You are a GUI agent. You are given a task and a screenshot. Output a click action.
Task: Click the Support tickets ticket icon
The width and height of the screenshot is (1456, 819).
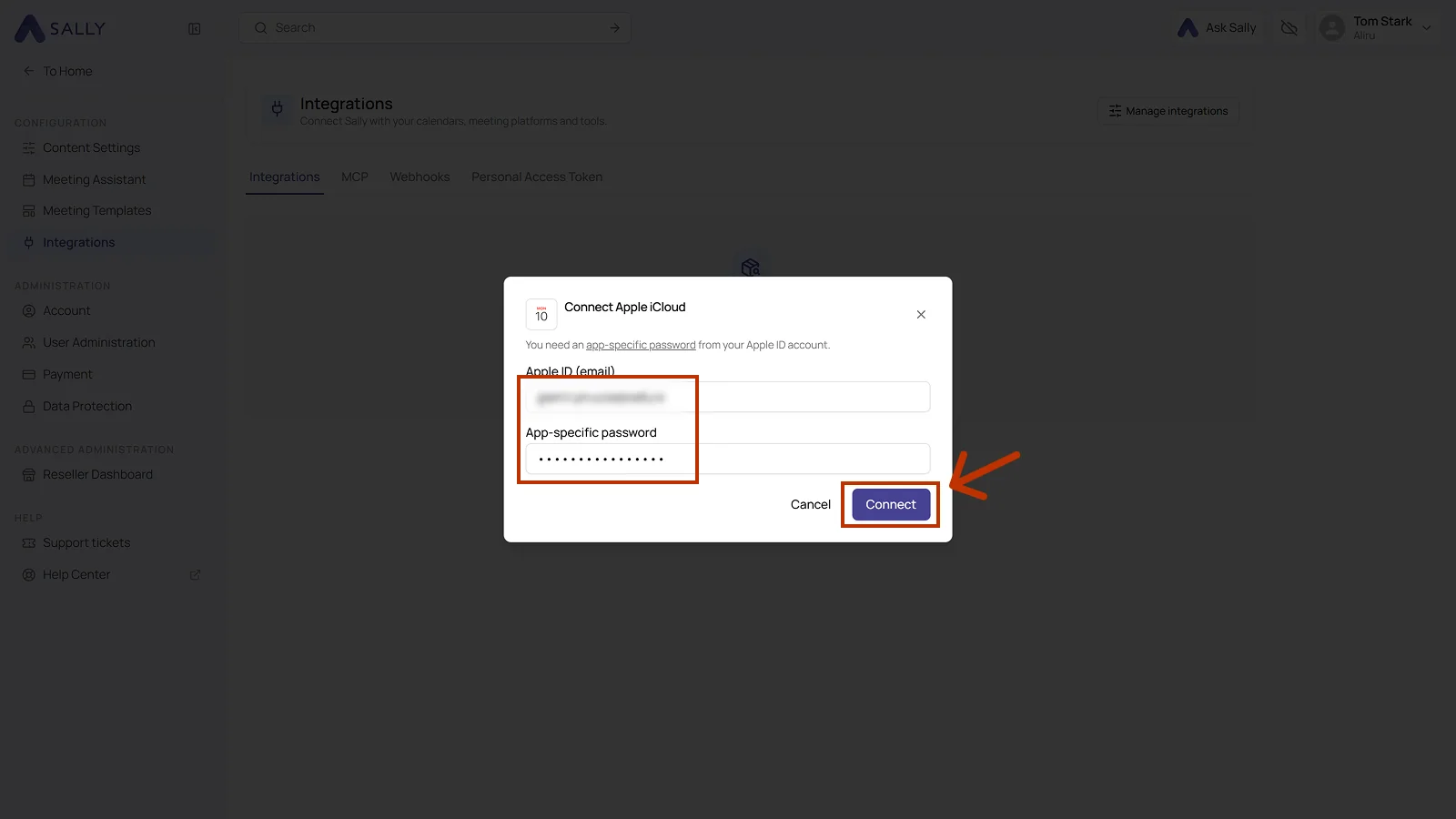[29, 542]
